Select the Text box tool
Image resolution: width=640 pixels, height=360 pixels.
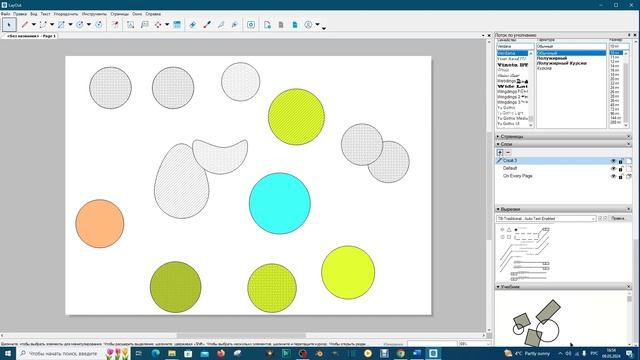pos(130,24)
